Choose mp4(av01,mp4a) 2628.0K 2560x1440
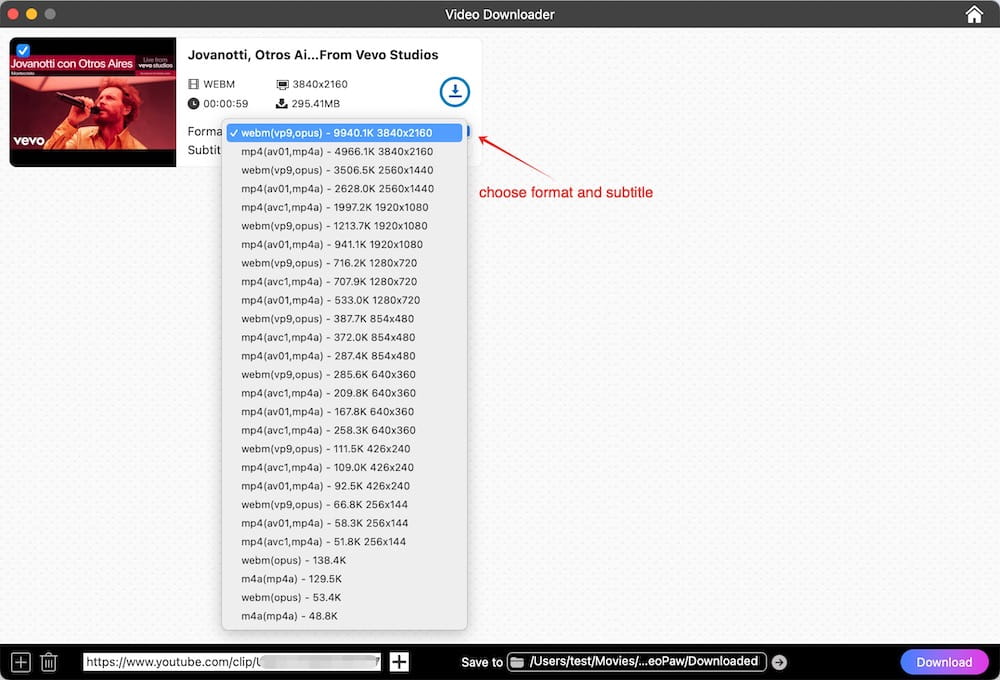The height and width of the screenshot is (680, 1000). [344, 188]
